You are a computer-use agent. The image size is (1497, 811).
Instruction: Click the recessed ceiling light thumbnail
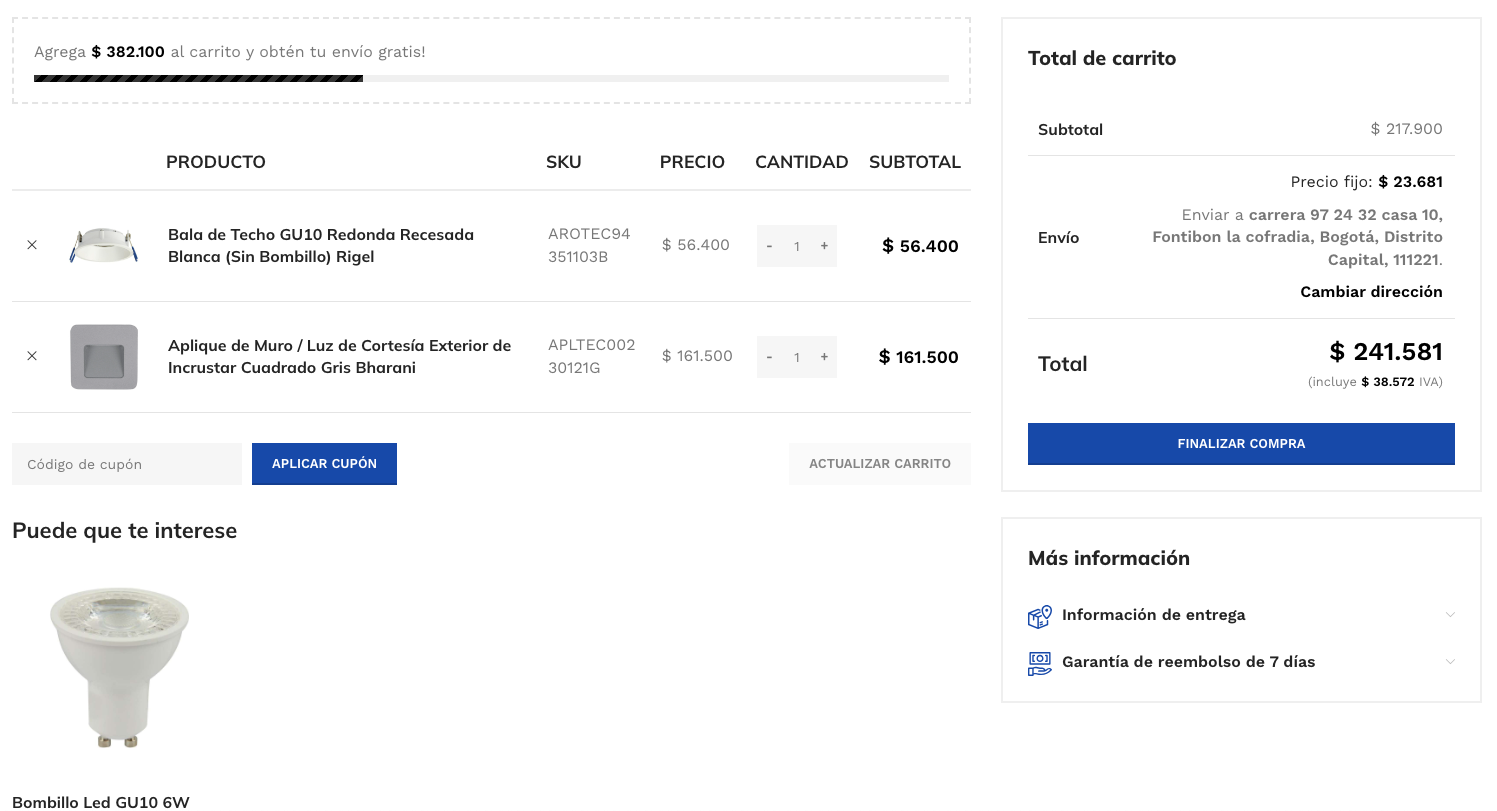(x=104, y=246)
